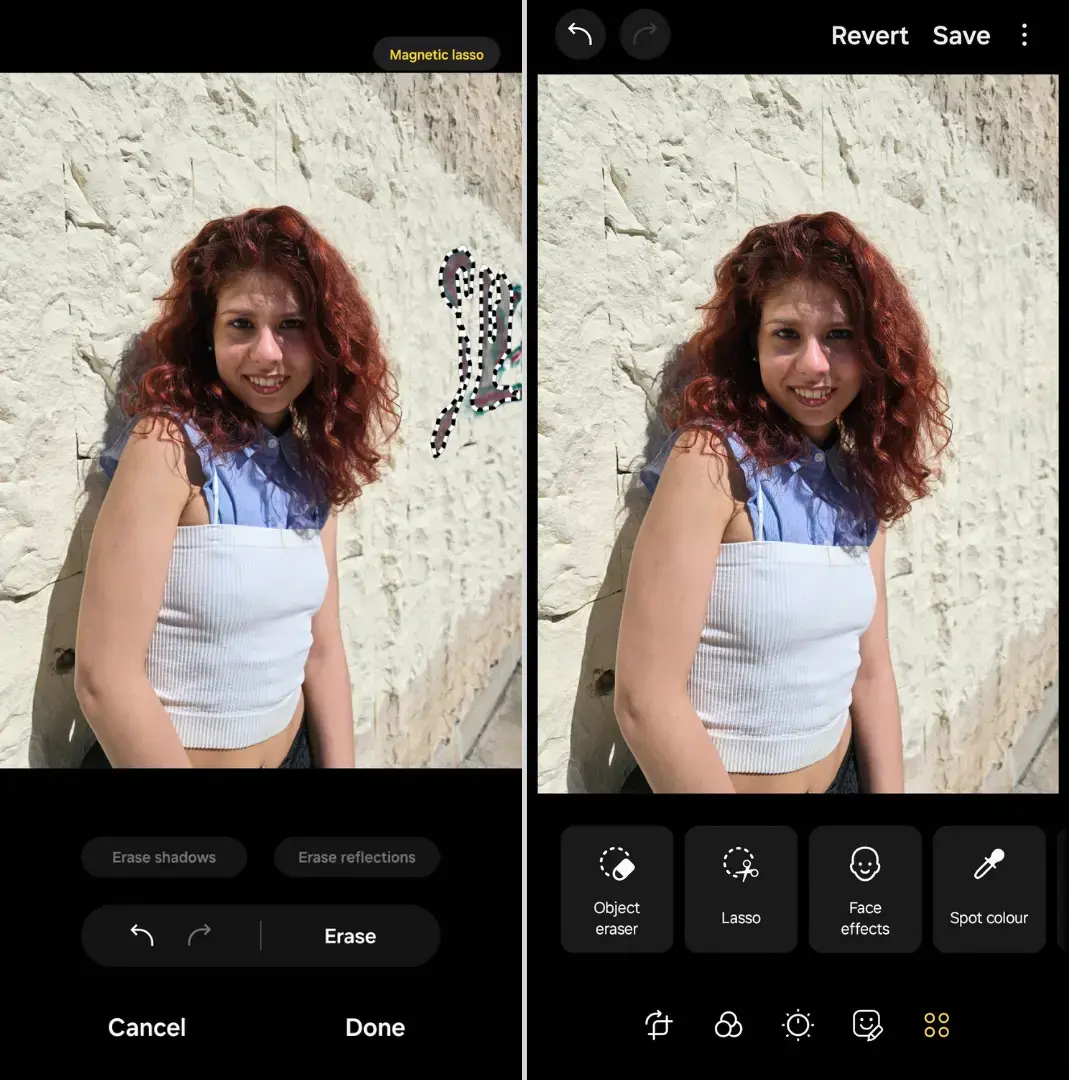Tap Done to apply the erase

[375, 1027]
